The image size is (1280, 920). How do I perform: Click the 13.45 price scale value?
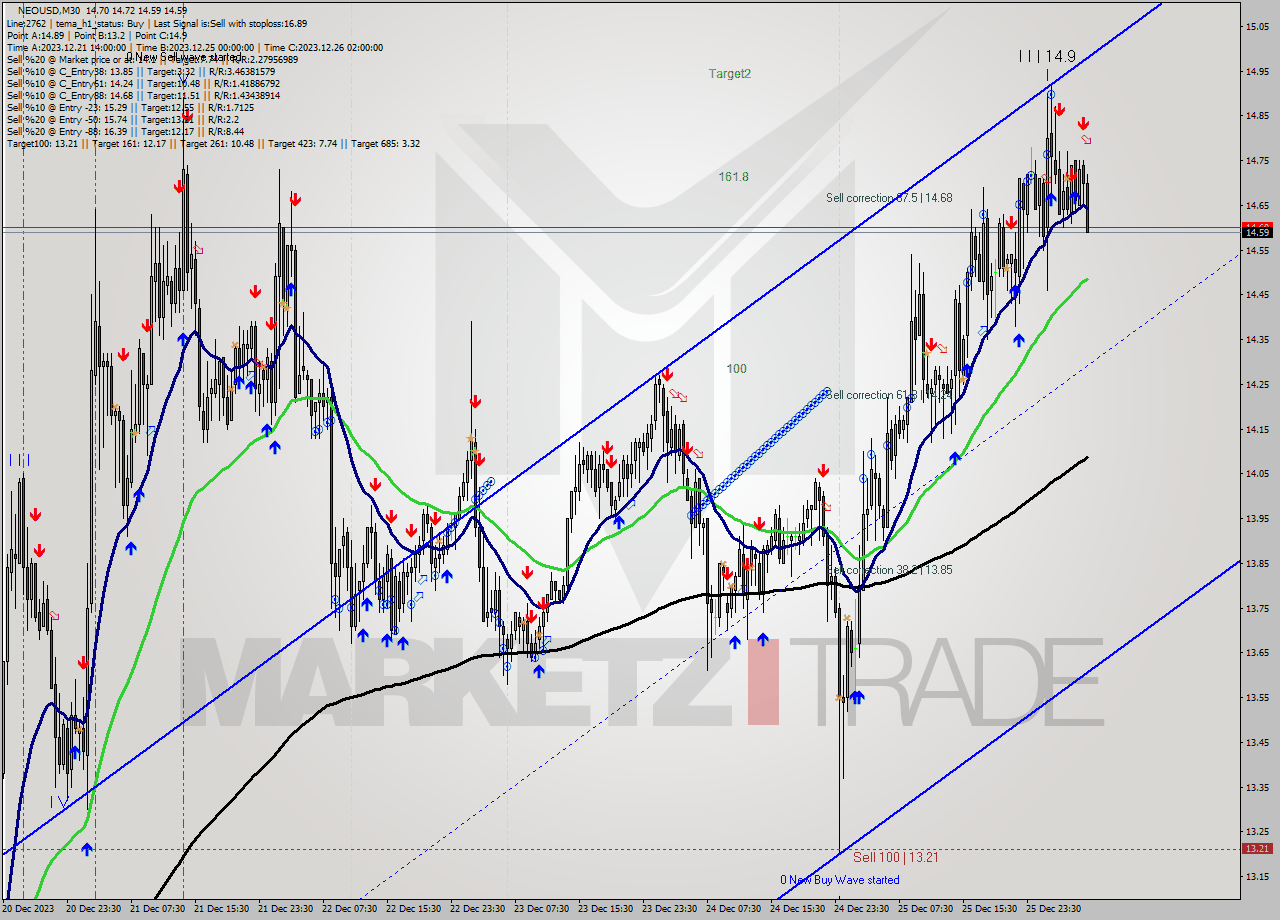1257,742
